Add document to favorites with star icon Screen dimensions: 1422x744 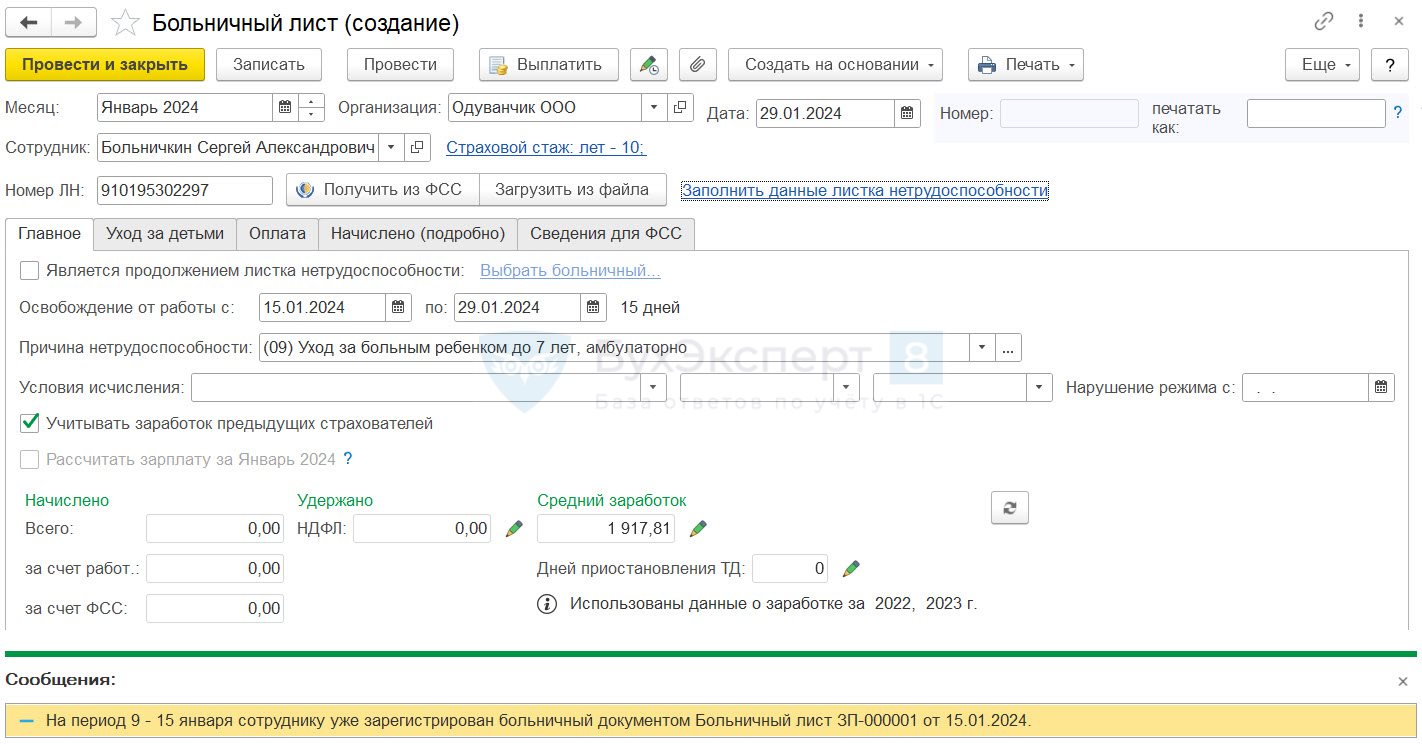pyautogui.click(x=125, y=22)
